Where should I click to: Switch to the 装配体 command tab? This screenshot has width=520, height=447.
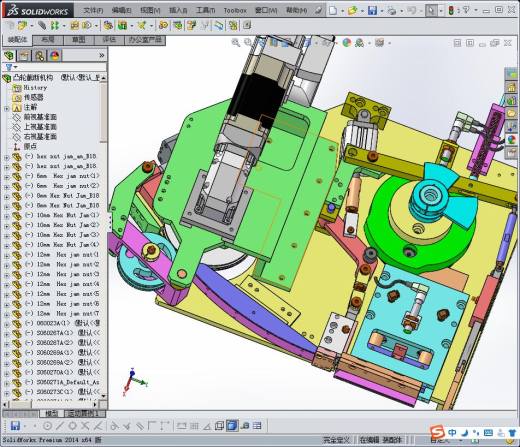tap(17, 40)
